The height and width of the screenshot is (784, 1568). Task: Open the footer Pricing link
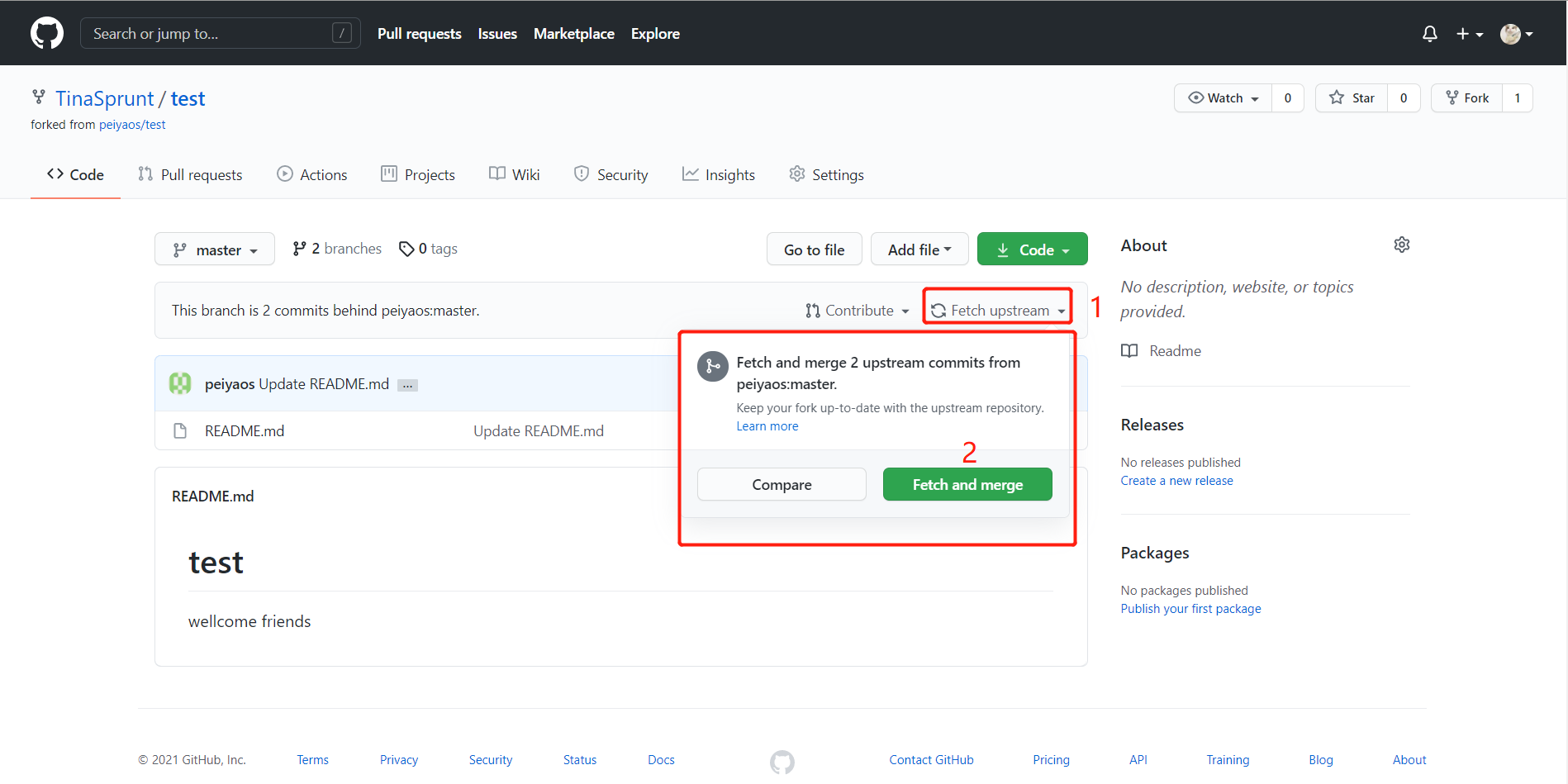point(1051,759)
